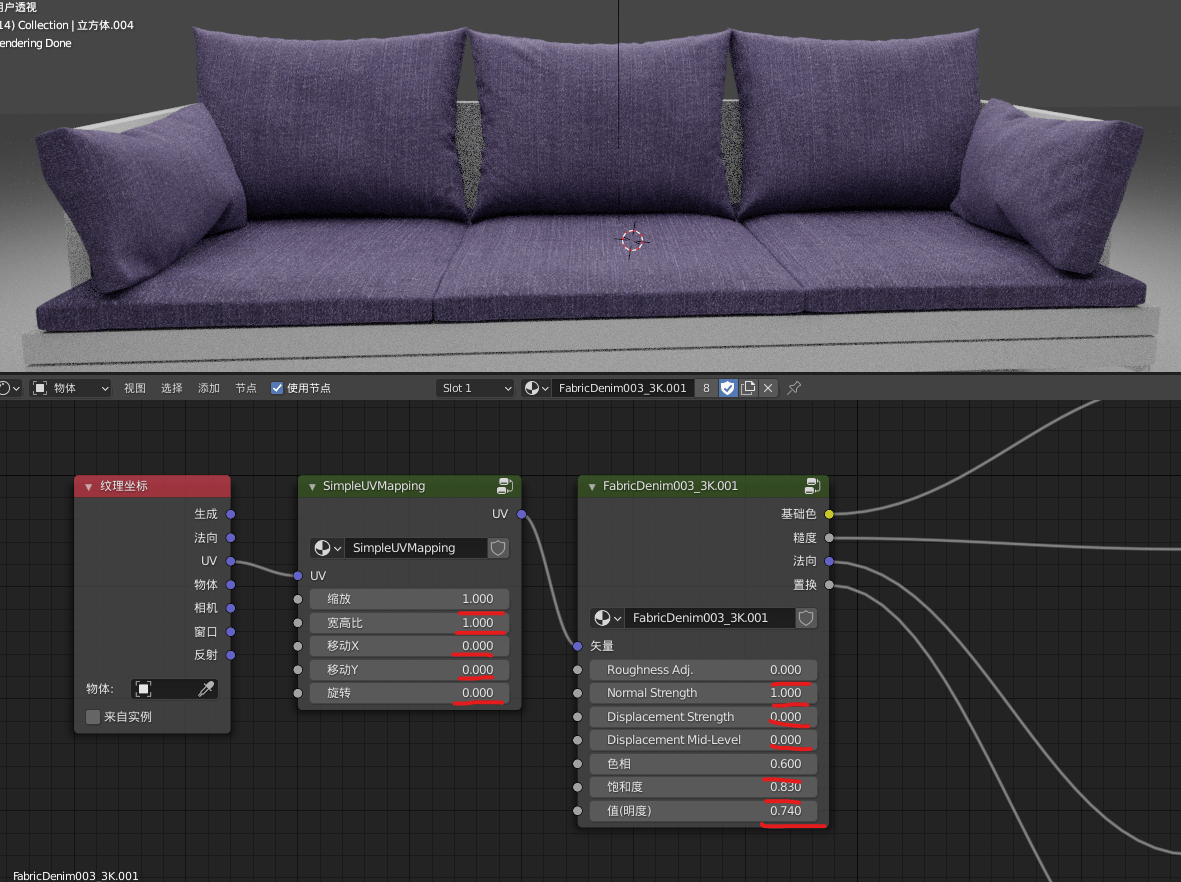Click the SimpleUVMapping group name field
This screenshot has width=1181, height=882.
(416, 548)
